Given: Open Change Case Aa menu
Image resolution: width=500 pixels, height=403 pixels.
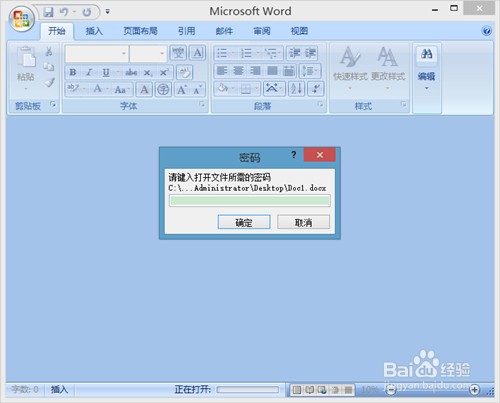Looking at the screenshot, I should pos(122,89).
